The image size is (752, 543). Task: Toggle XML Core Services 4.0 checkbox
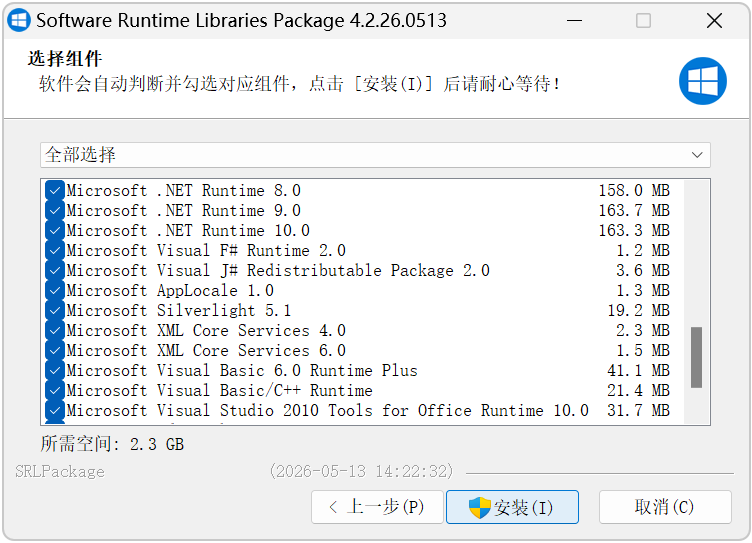tap(55, 331)
